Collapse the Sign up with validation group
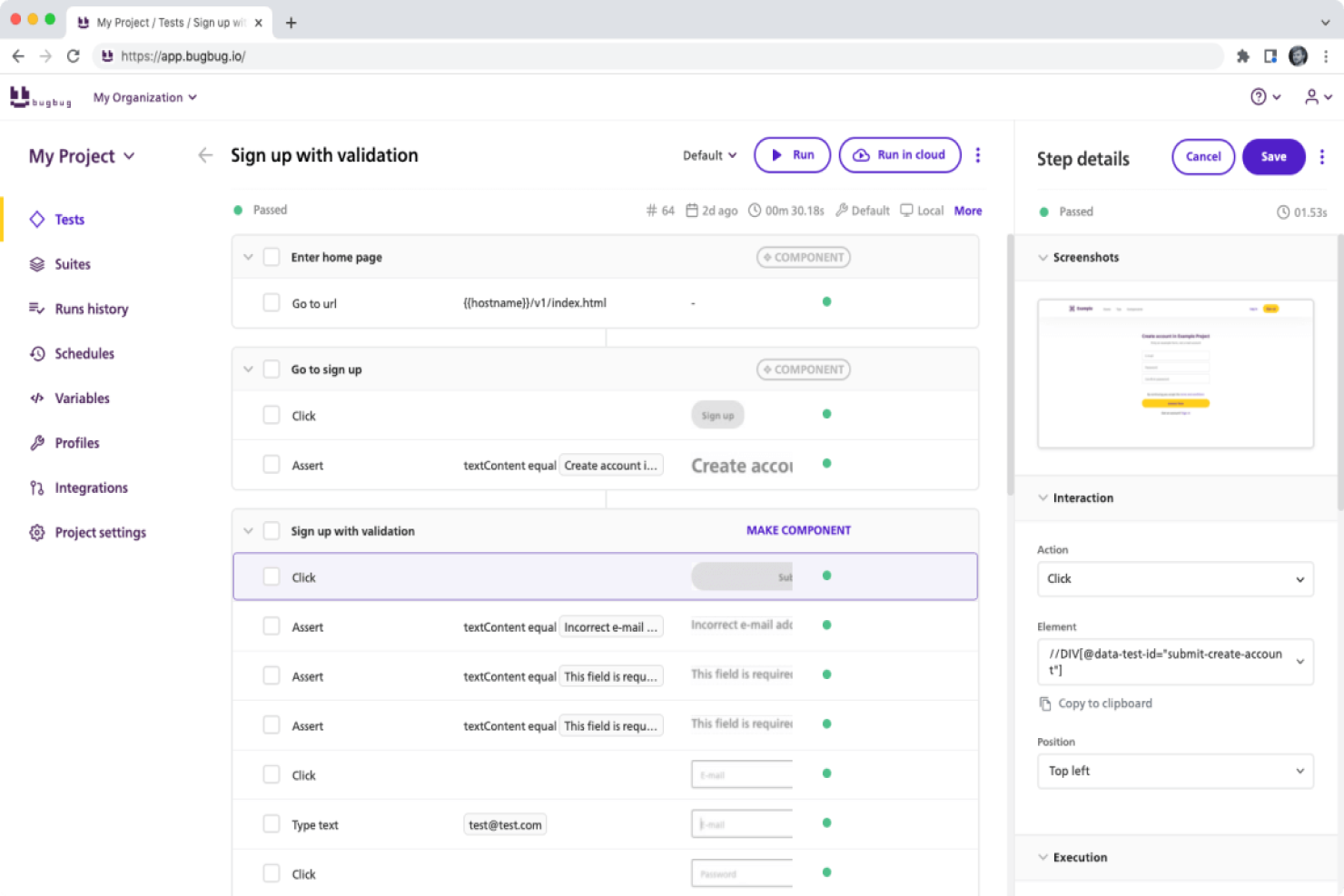The width and height of the screenshot is (1344, 896). pyautogui.click(x=248, y=530)
